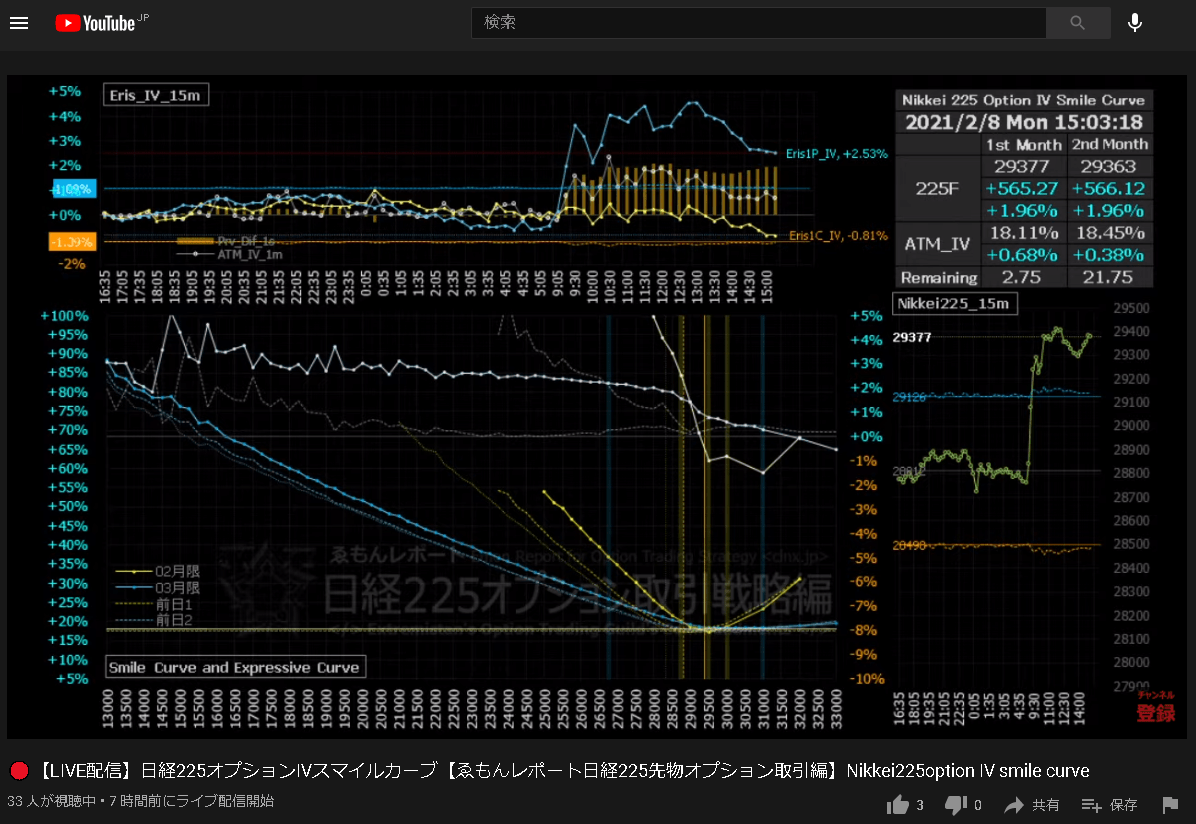This screenshot has width=1196, height=824.
Task: Click the 2021/2/8 Mon timestamp header
Action: tap(1024, 122)
